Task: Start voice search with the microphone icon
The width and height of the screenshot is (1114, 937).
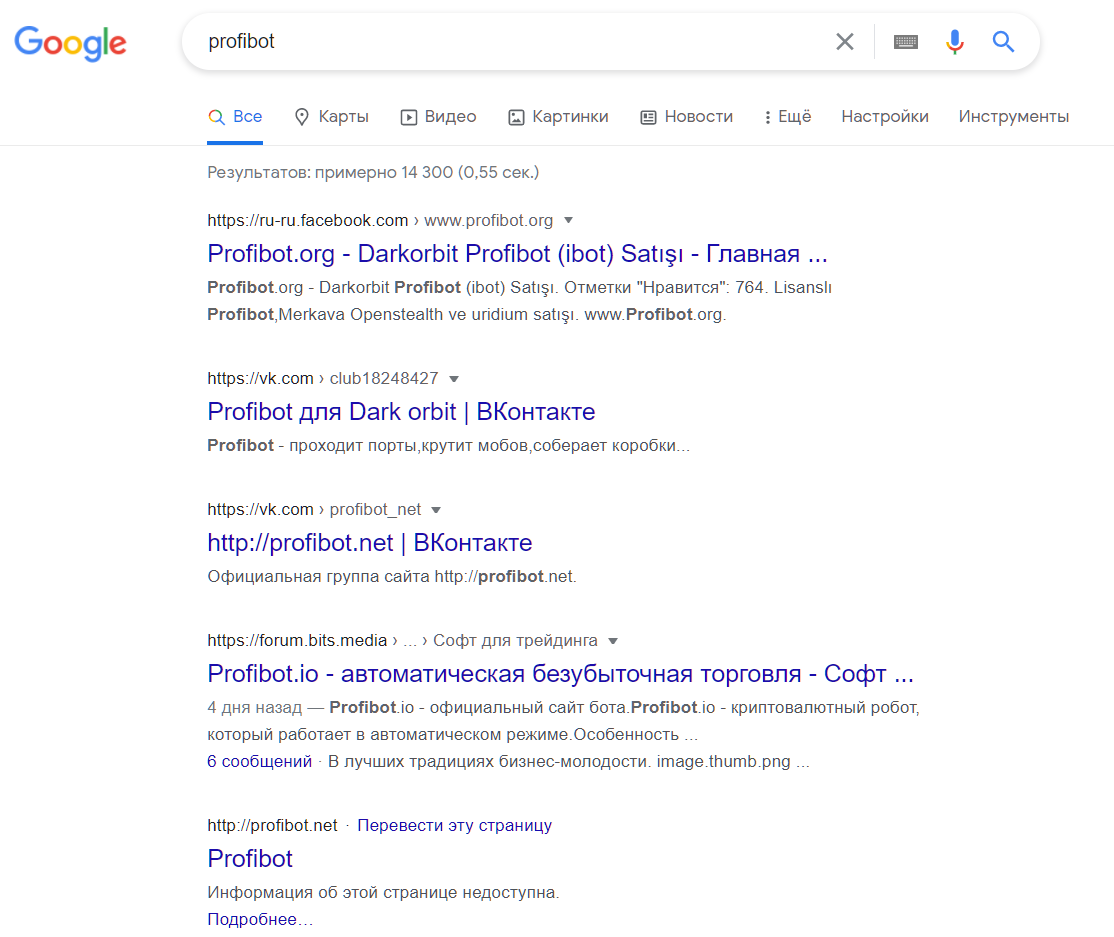Action: click(x=954, y=42)
